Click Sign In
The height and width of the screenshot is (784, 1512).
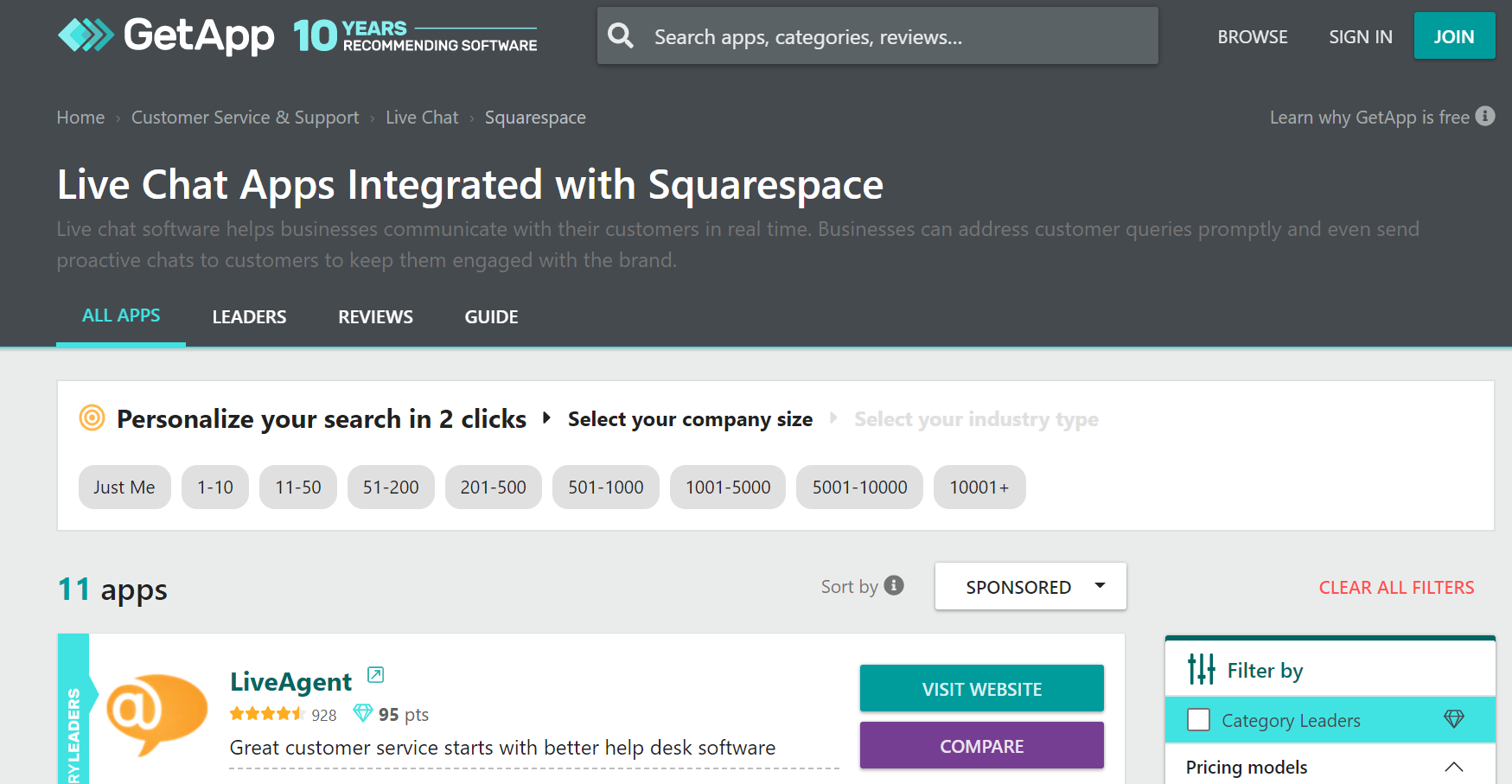tap(1361, 37)
